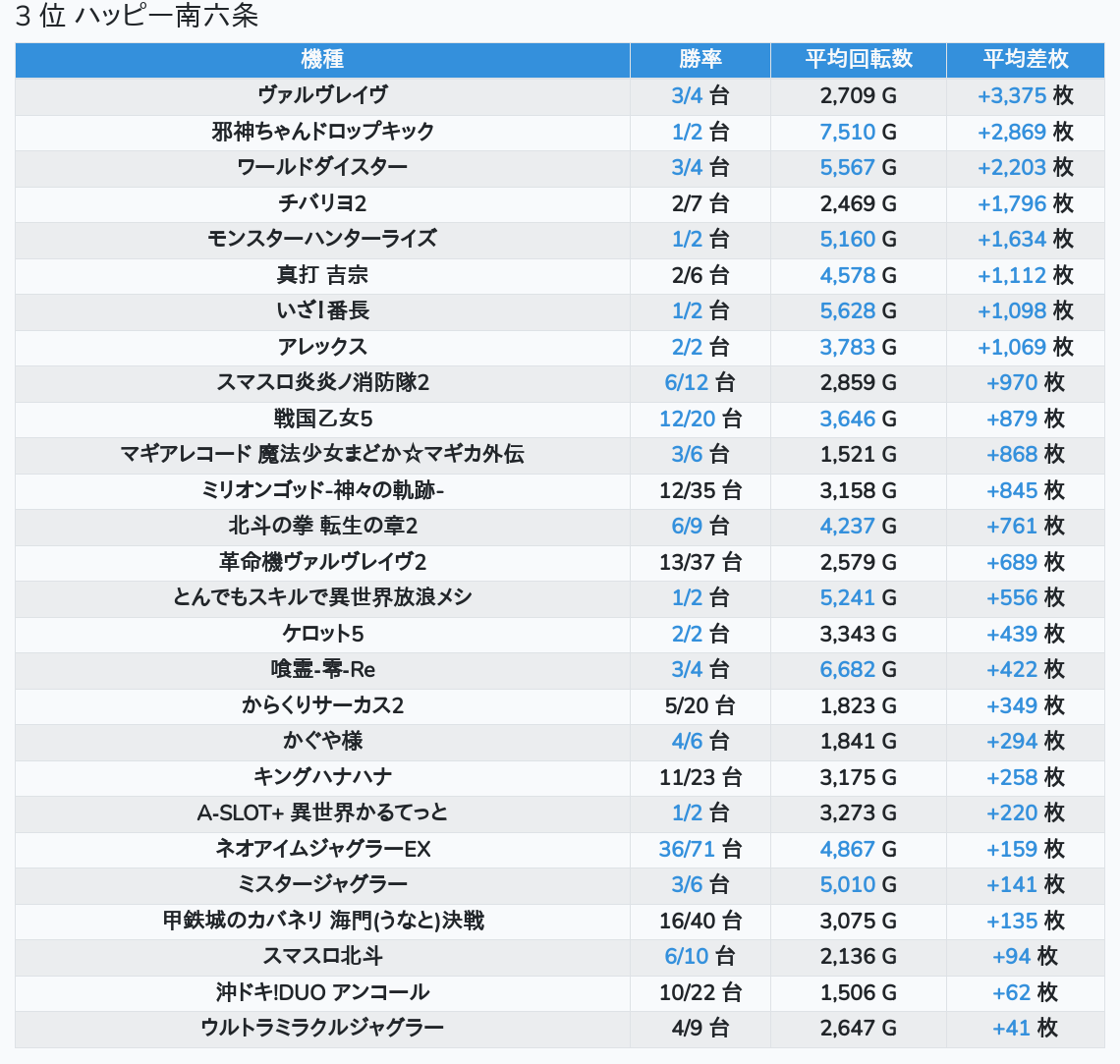The width and height of the screenshot is (1120, 1064).
Task: Select the 5,241 G spins cell
Action: point(859,597)
